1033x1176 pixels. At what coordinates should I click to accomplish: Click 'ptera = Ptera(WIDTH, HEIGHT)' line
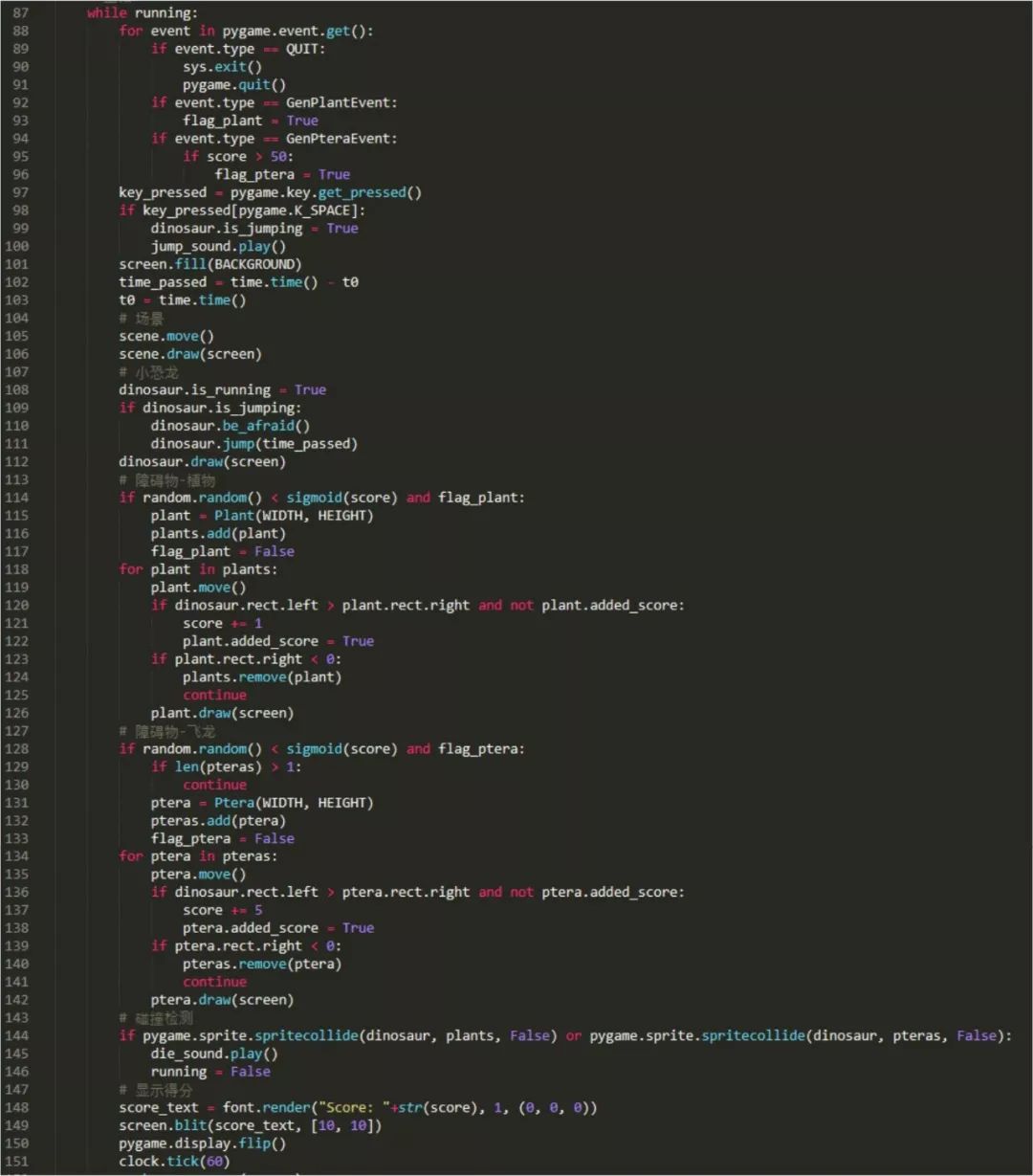(262, 803)
